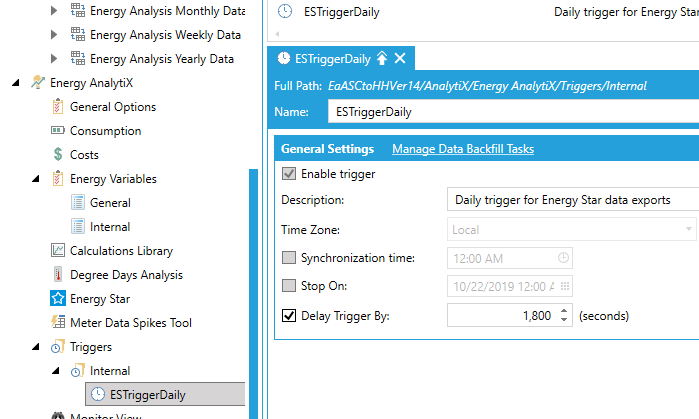Switch to the General Settings tab
Viewport: 699px width, 419px height.
(x=327, y=149)
